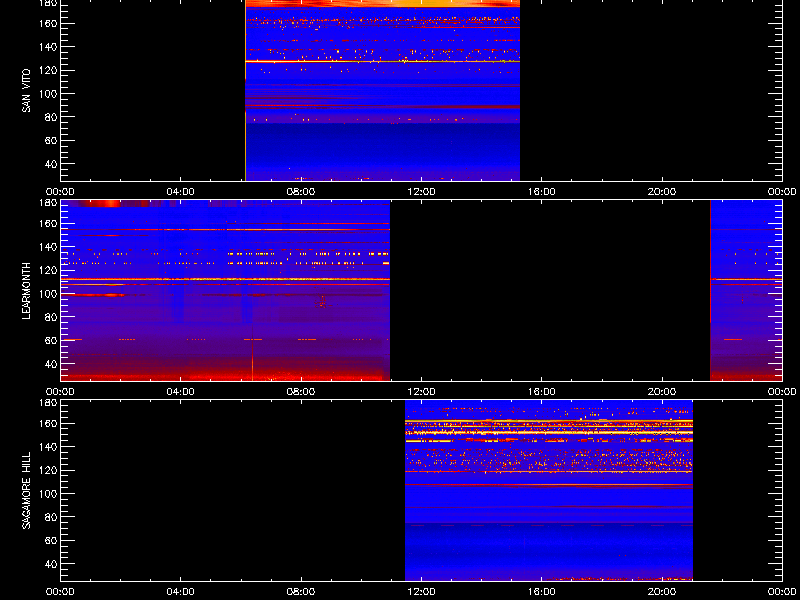The image size is (800, 600).
Task: Click the 04:00 label under San Vito plot
Action: tap(181, 192)
